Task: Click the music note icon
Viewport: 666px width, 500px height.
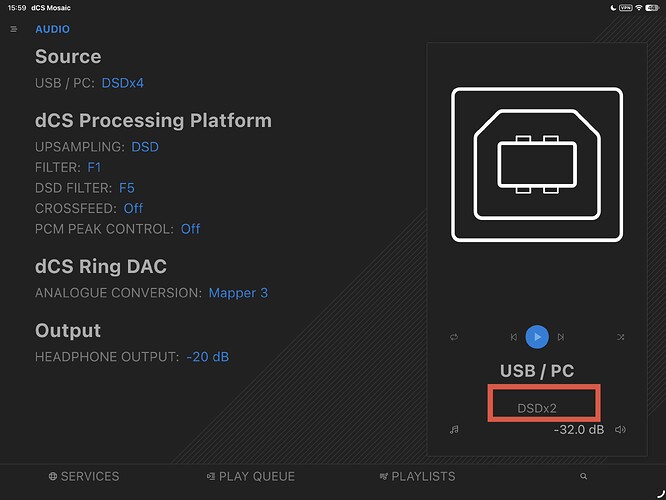Action: [x=454, y=429]
